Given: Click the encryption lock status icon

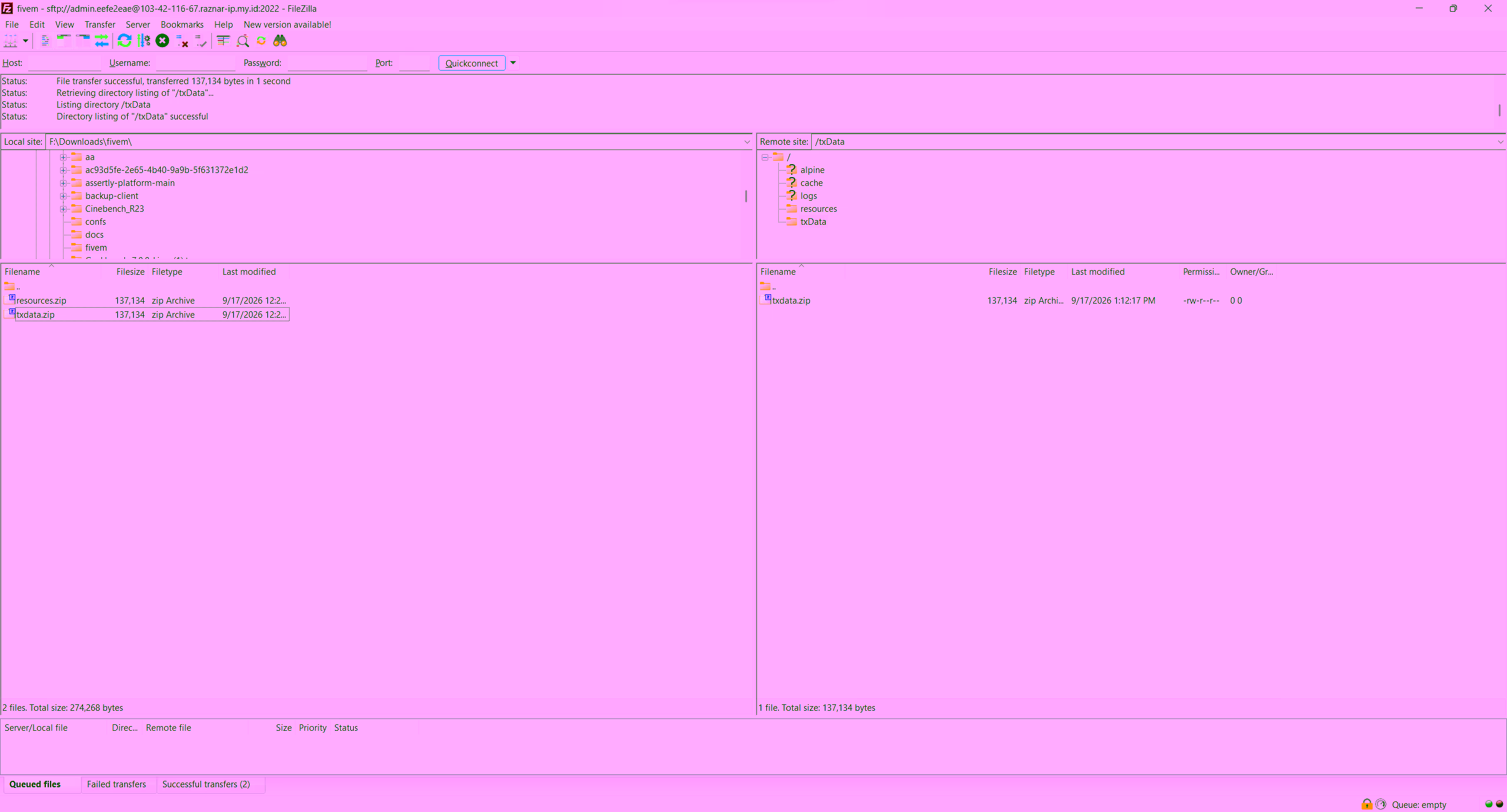Looking at the screenshot, I should pyautogui.click(x=1366, y=804).
